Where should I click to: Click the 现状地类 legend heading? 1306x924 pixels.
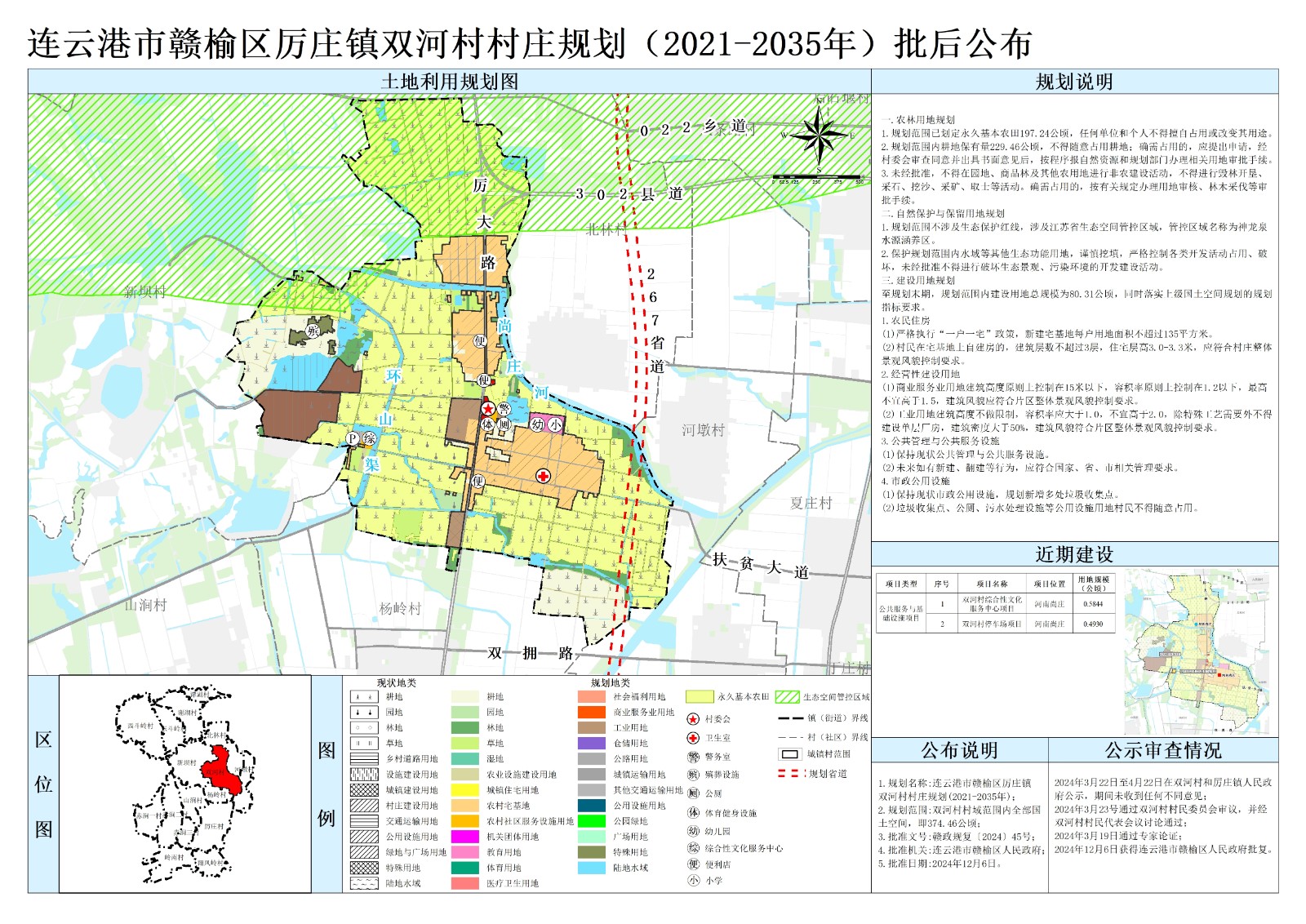[x=397, y=683]
